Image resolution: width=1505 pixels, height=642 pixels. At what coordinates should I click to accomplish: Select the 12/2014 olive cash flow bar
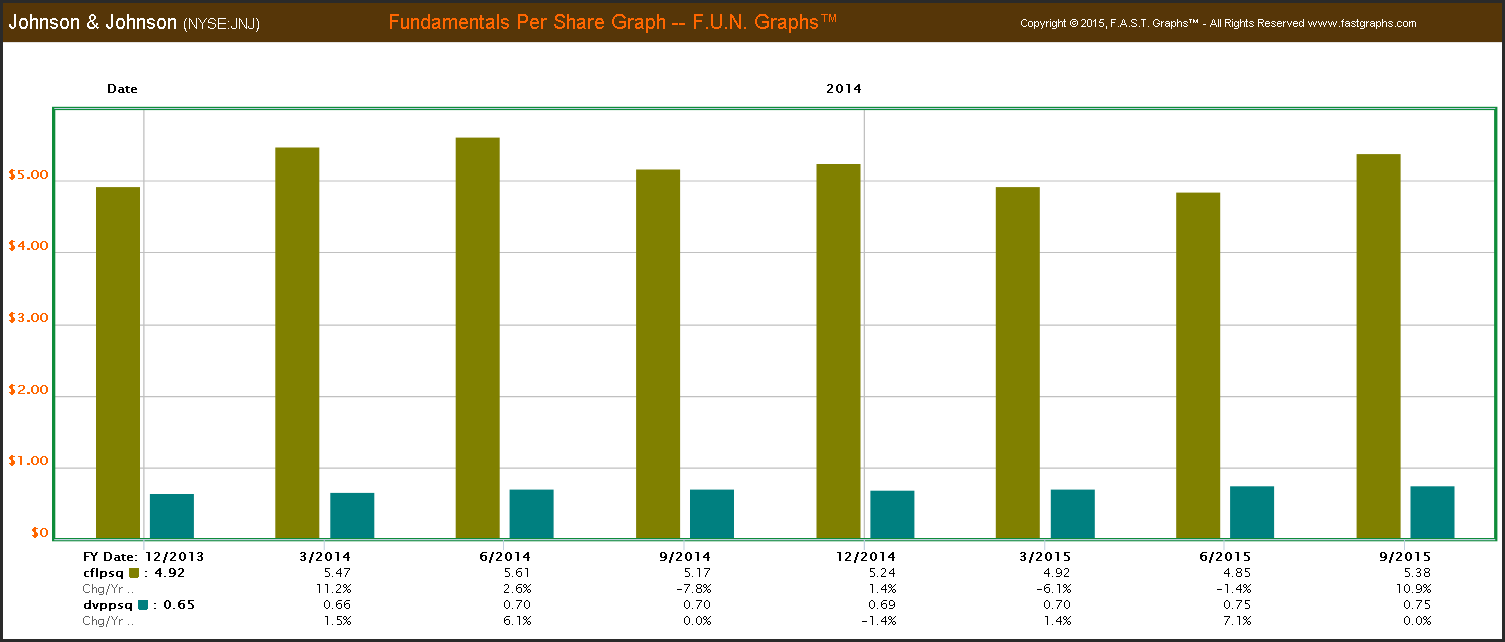tap(838, 351)
